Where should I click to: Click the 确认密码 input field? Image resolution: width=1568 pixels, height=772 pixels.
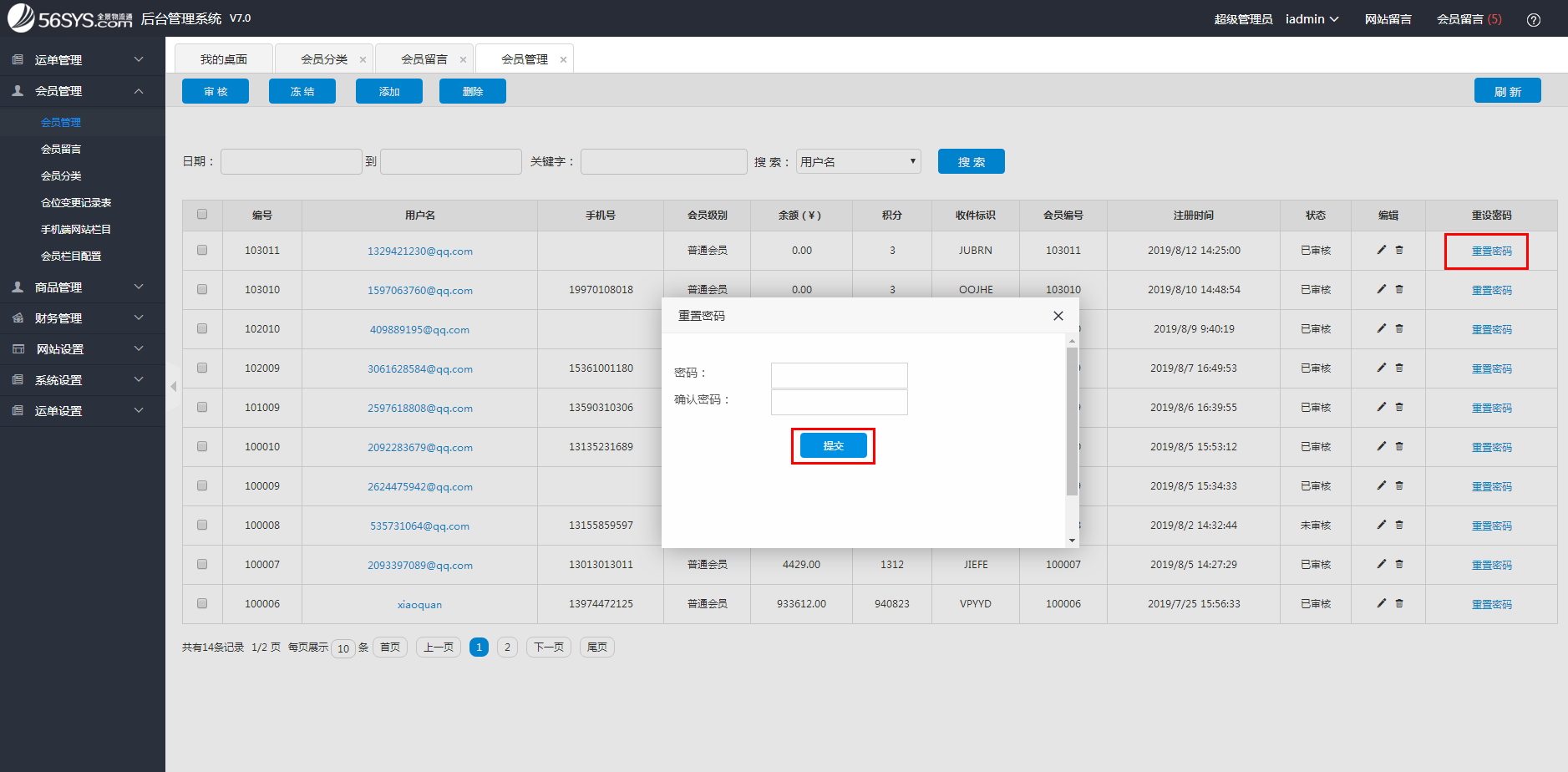point(839,401)
